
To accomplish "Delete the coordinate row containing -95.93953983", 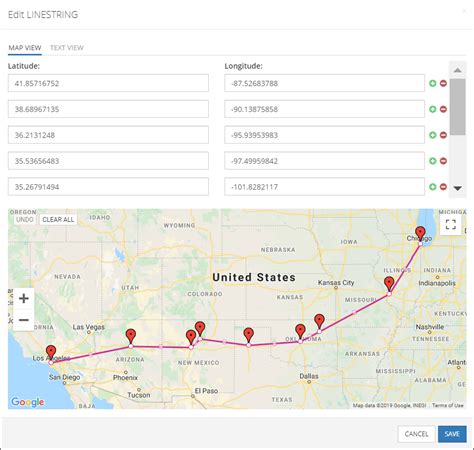I will (x=443, y=135).
